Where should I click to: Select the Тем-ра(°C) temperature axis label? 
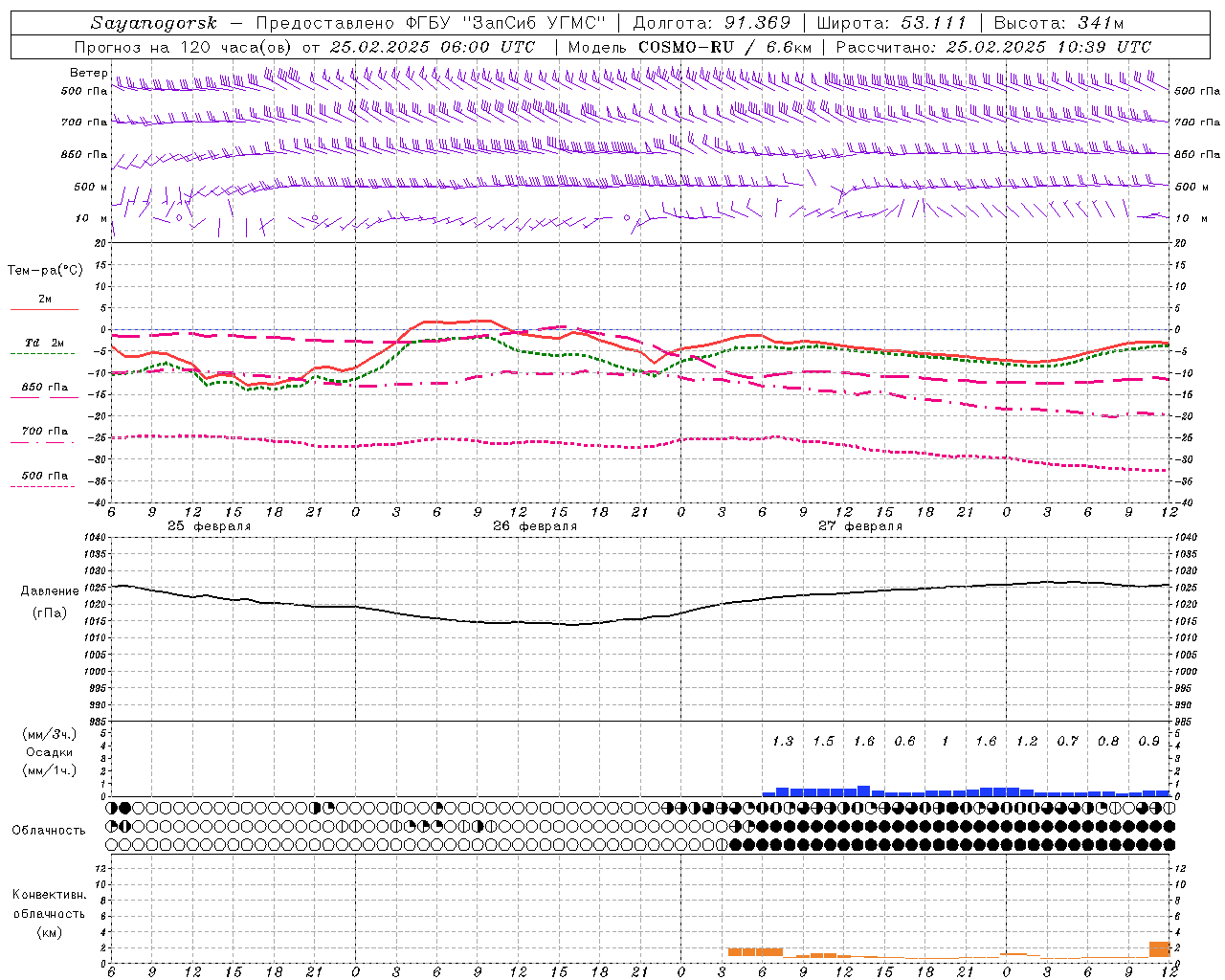click(45, 271)
